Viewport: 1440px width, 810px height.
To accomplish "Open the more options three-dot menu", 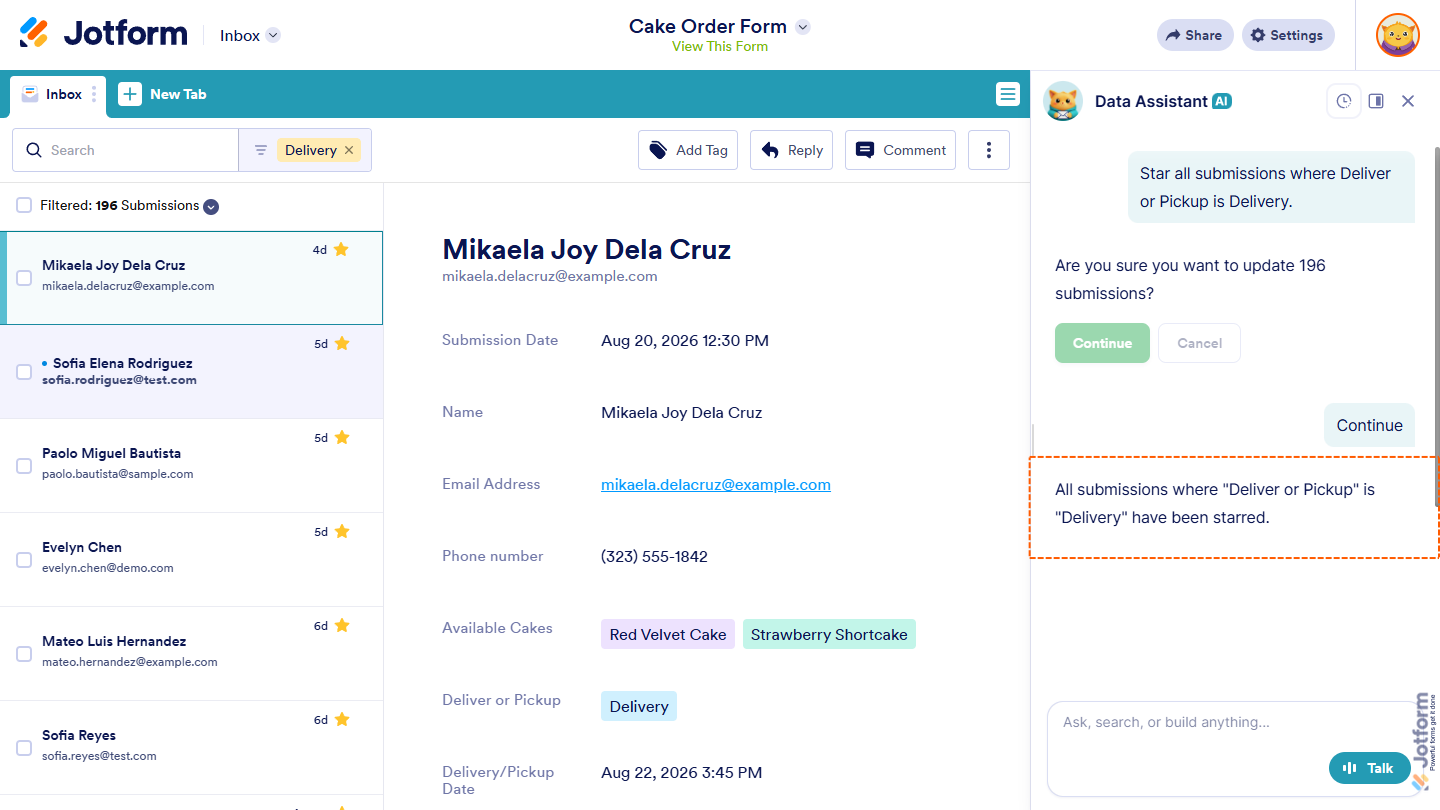I will click(989, 150).
